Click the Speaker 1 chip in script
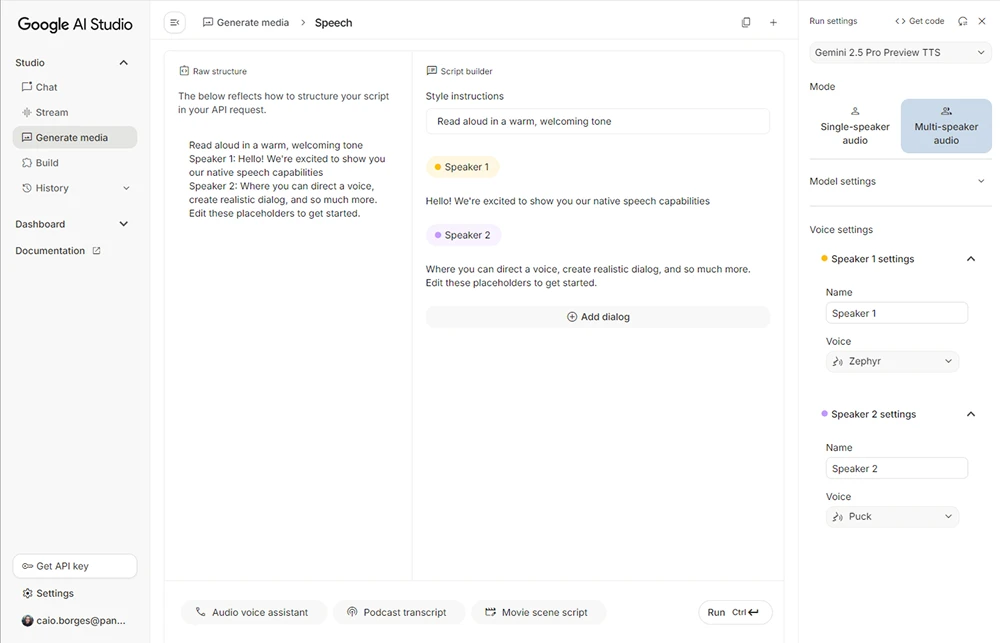This screenshot has width=1000, height=643. [x=462, y=167]
